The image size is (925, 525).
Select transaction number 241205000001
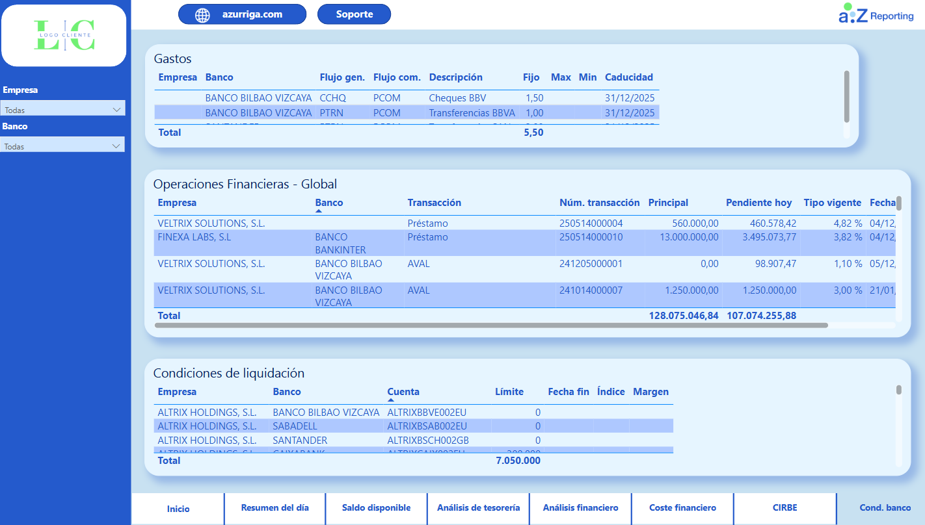[591, 264]
